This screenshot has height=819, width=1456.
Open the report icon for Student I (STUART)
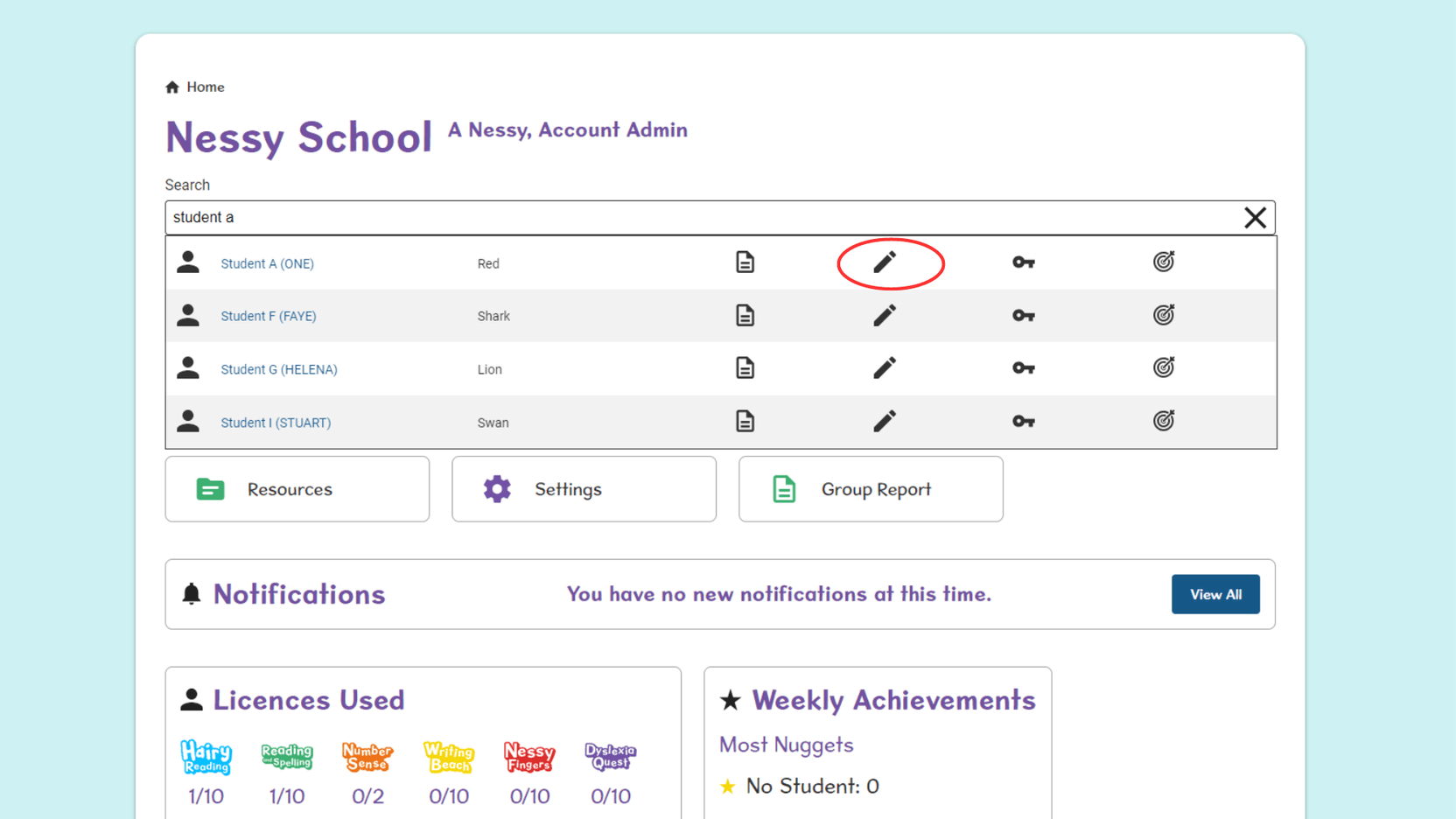[745, 421]
